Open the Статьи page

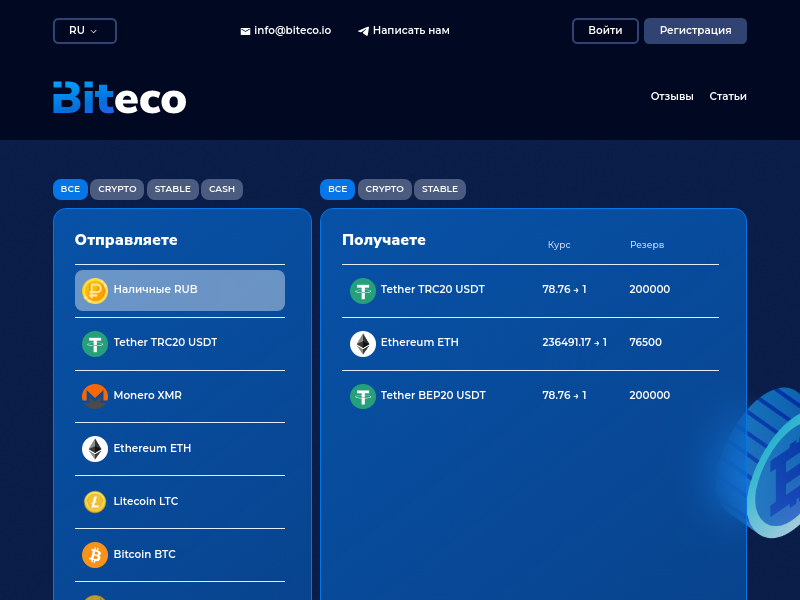728,96
